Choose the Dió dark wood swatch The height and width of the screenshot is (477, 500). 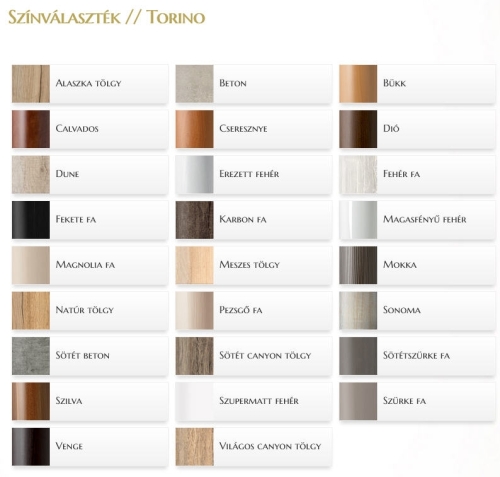358,129
